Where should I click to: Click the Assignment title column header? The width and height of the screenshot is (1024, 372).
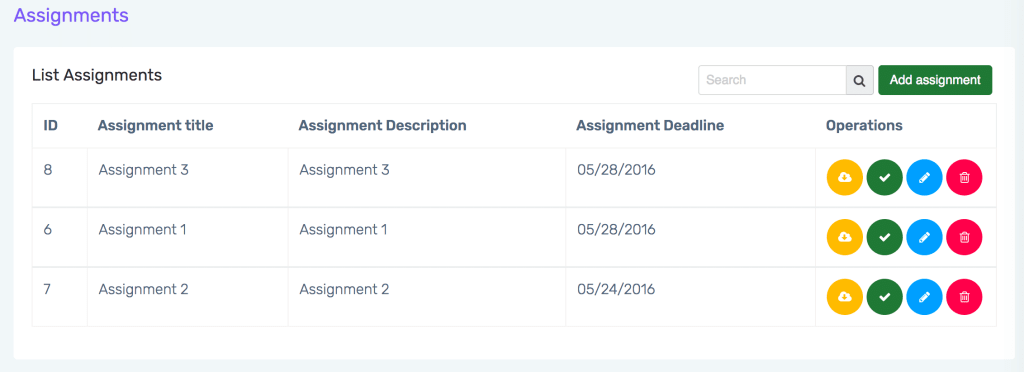point(155,125)
